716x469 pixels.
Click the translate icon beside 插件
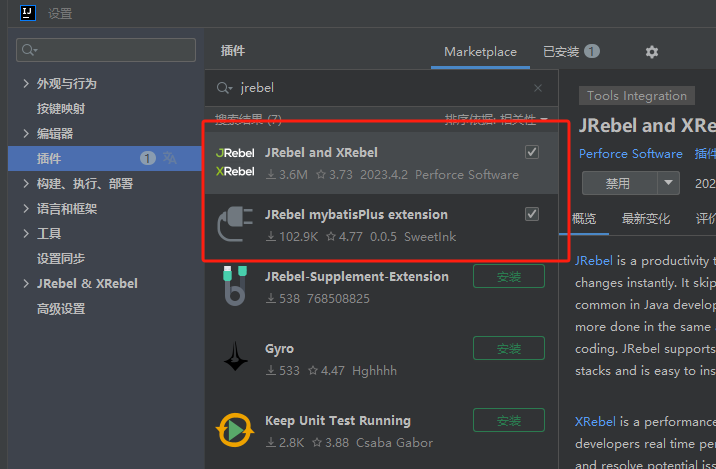tap(170, 158)
